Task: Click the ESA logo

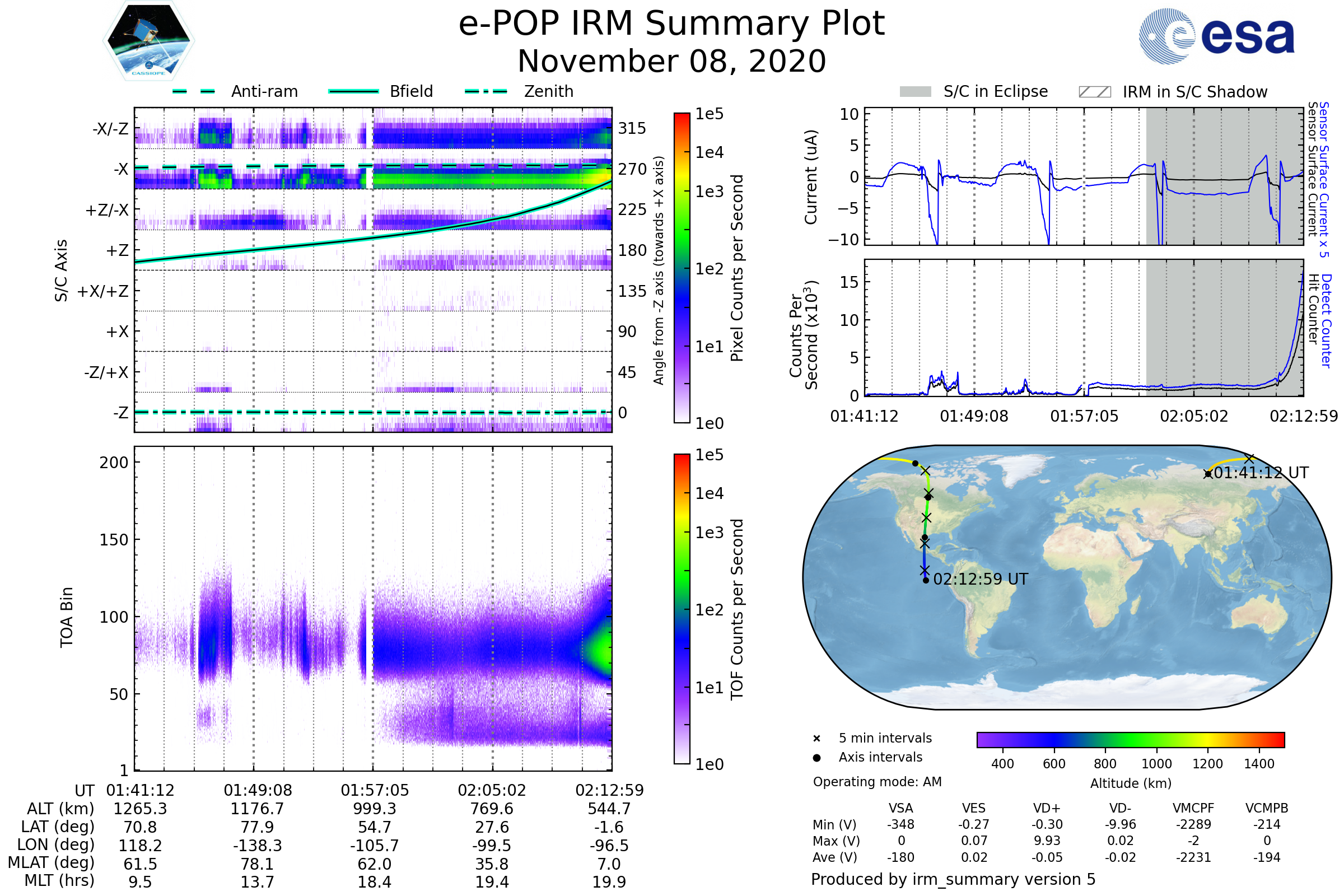Action: coord(1216,36)
